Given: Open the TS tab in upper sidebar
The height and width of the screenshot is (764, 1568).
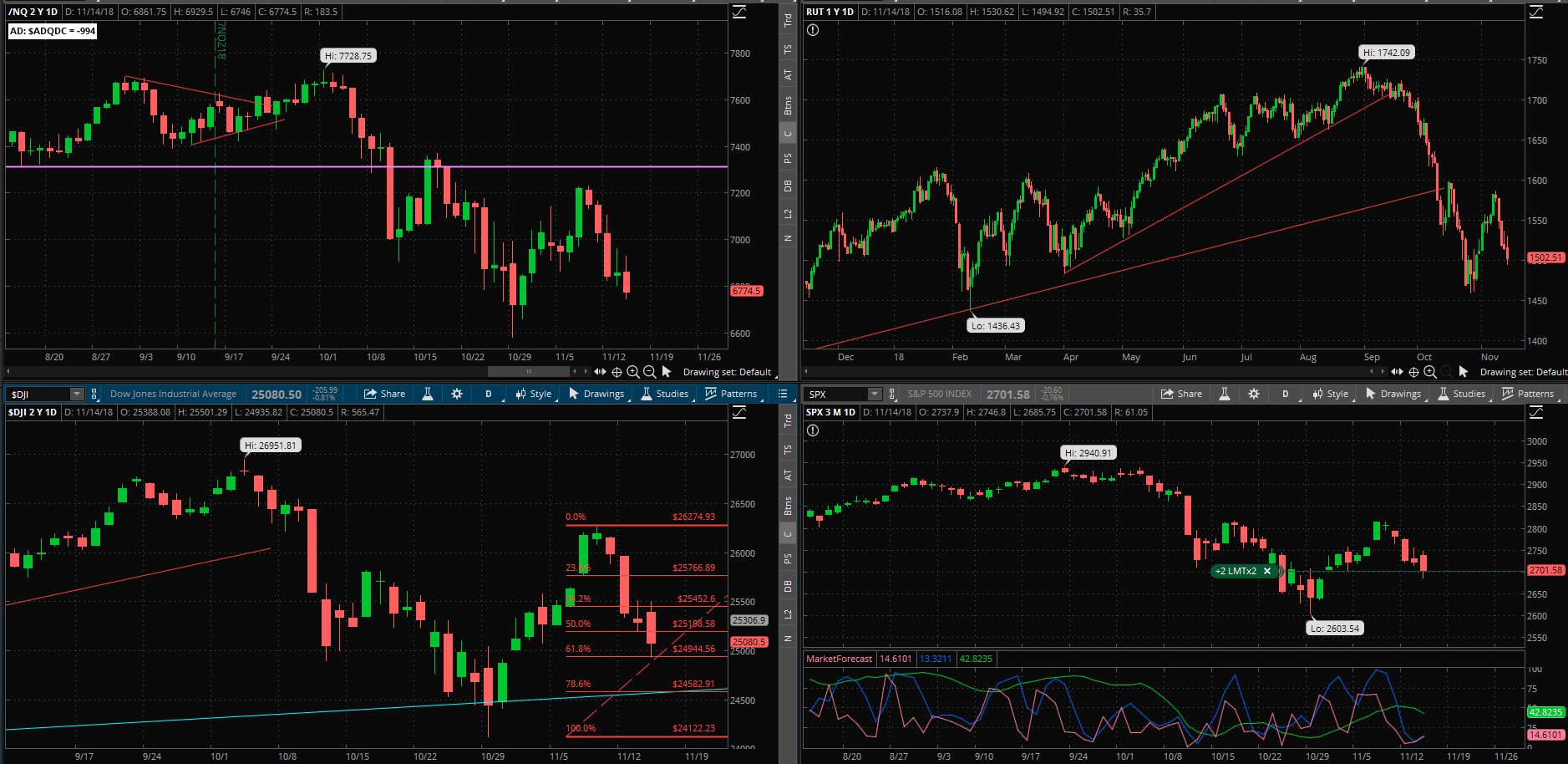Looking at the screenshot, I should 787,49.
